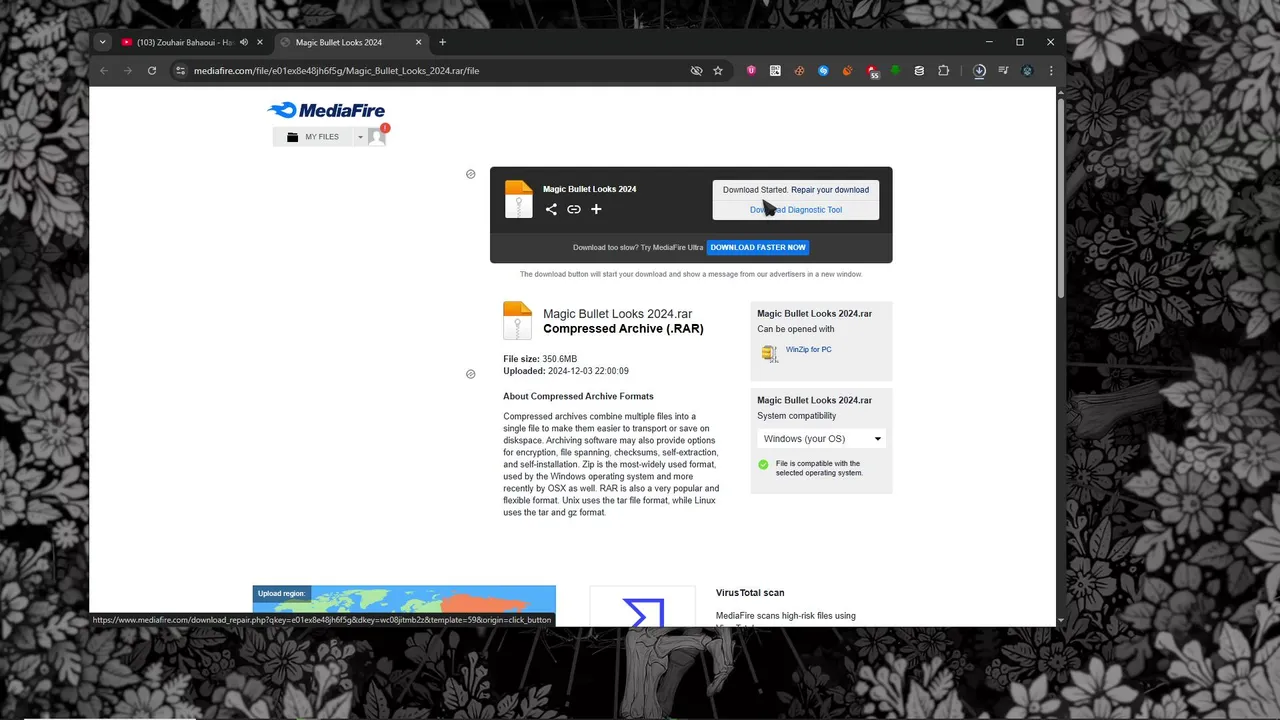Close the Zouhair Bahaoui YouTube tab
Screen dimensions: 1280x720
click(x=260, y=42)
